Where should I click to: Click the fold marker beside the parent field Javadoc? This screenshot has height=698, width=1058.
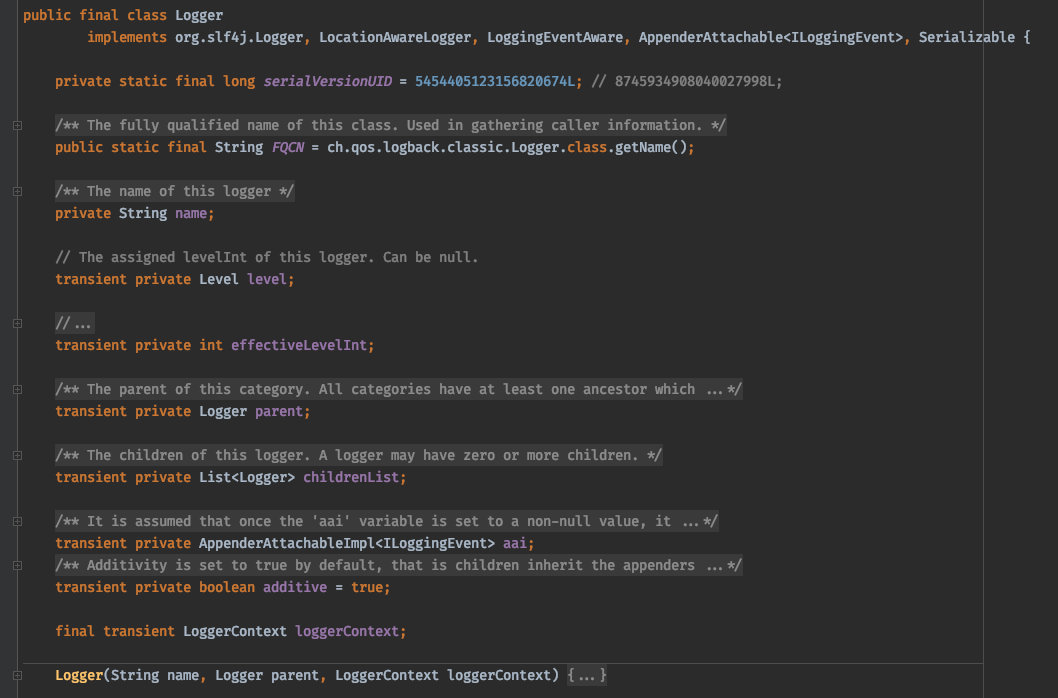tap(16, 389)
